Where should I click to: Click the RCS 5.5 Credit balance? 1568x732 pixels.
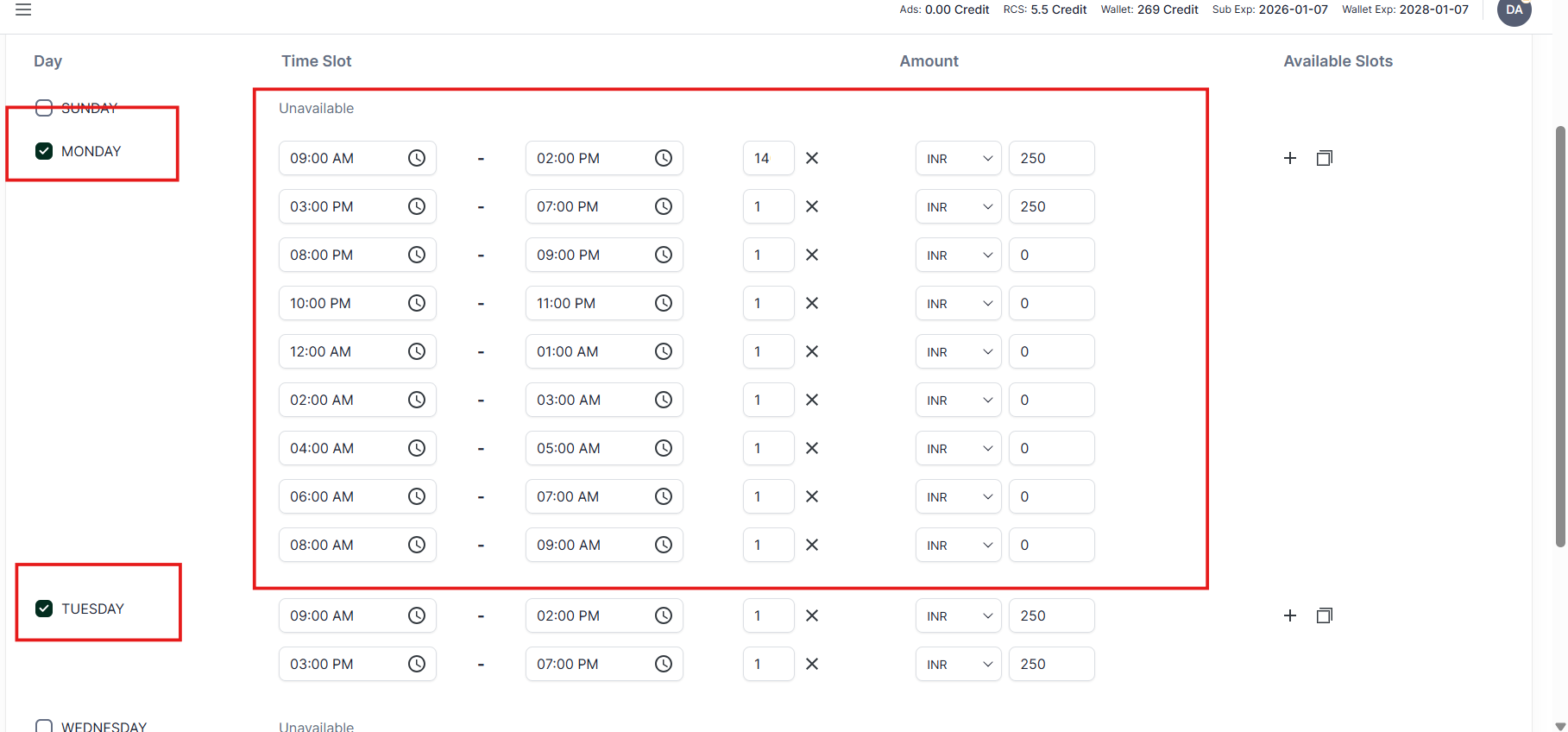click(x=1044, y=9)
